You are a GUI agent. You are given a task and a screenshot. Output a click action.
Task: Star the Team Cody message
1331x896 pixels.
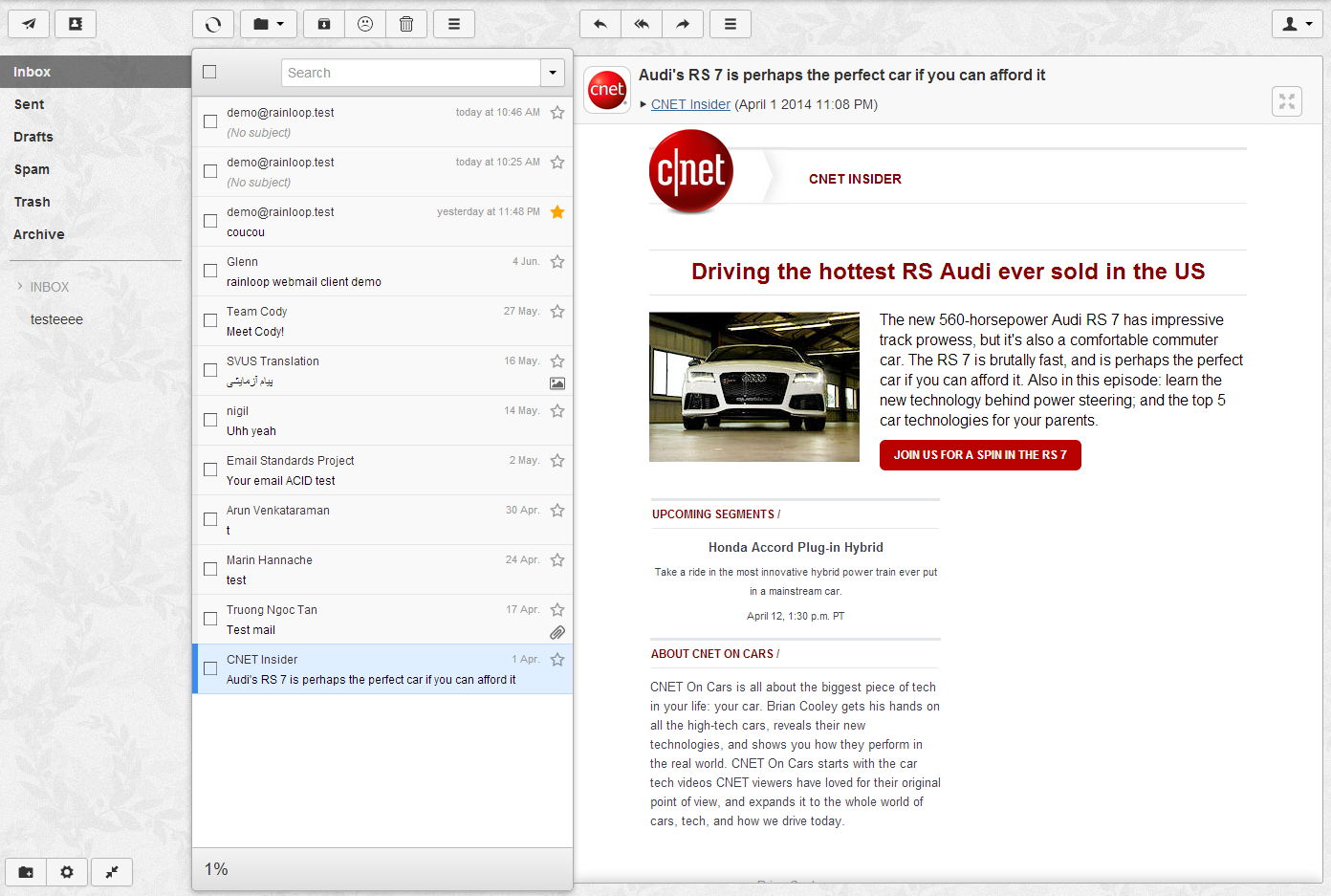[x=557, y=312]
